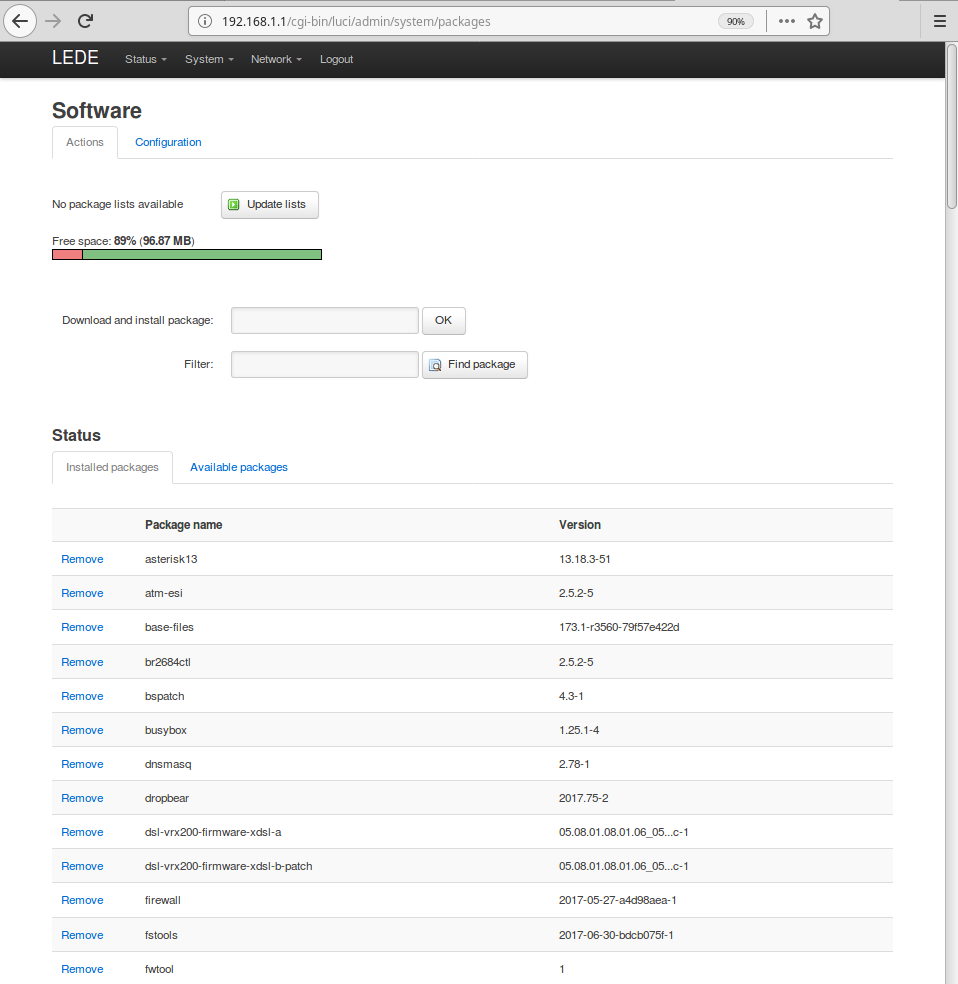958x984 pixels.
Task: Expand the Status dropdown menu
Action: (x=146, y=59)
